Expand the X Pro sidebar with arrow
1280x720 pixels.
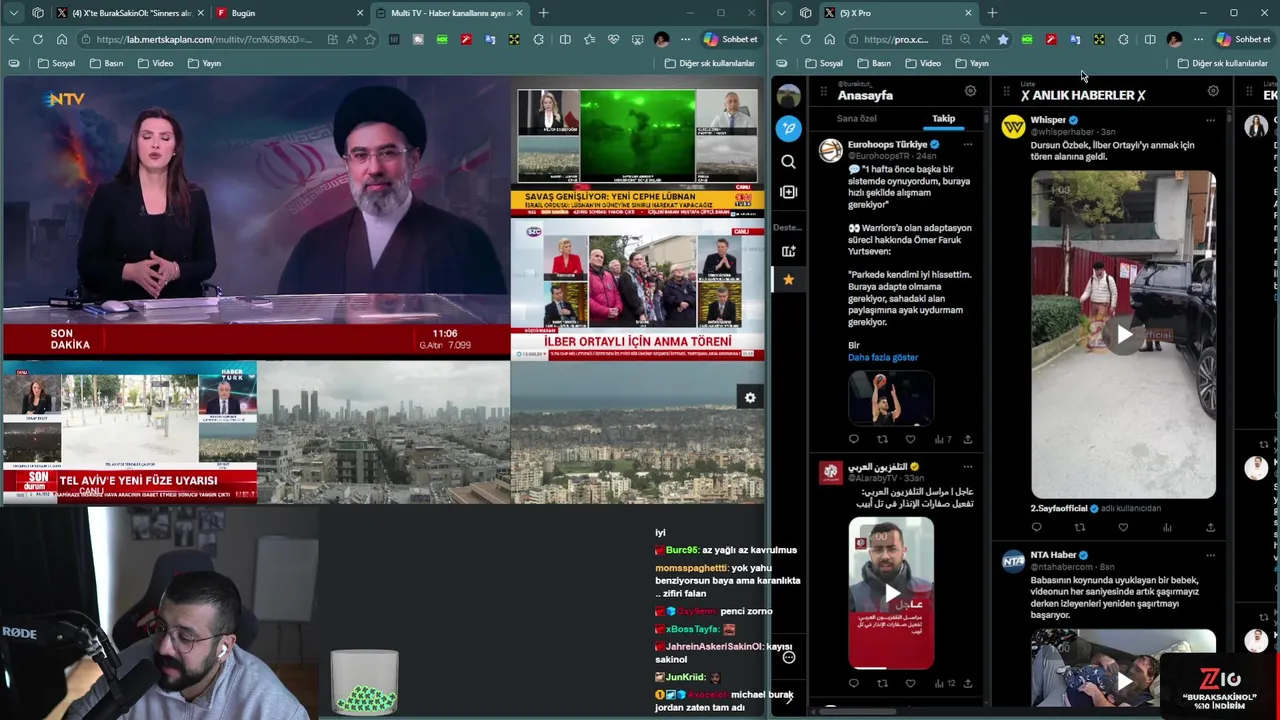point(789,698)
